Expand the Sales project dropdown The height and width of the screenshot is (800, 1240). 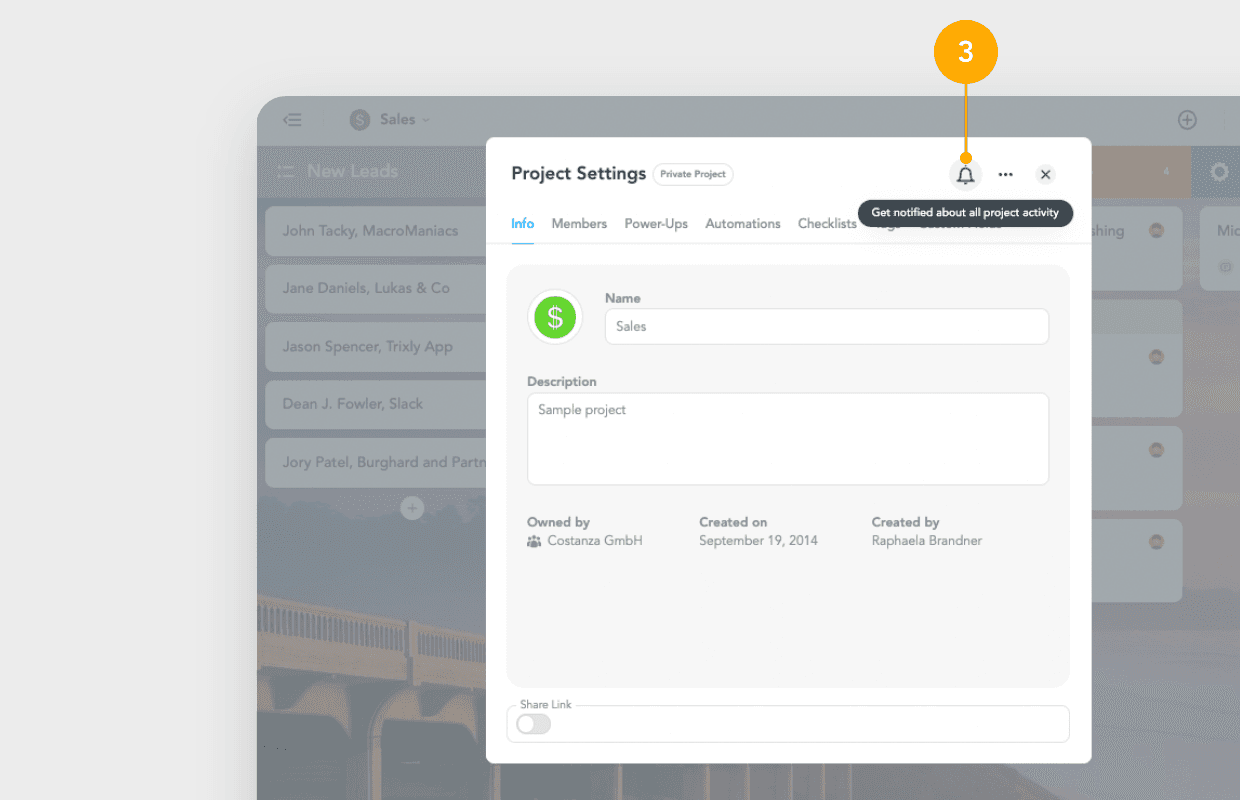(x=390, y=120)
